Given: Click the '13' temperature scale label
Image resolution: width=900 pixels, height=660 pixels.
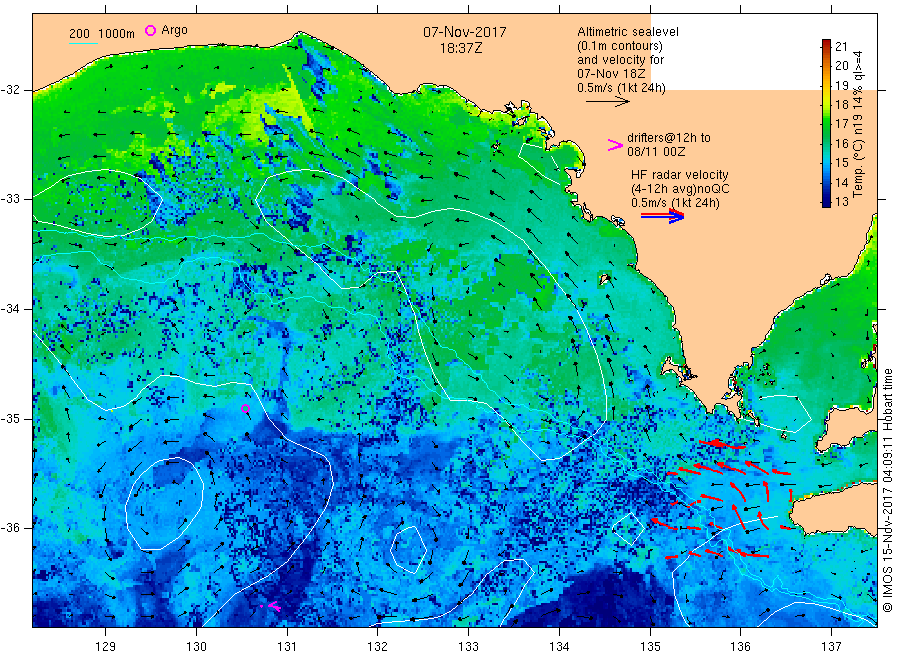Looking at the screenshot, I should (841, 202).
